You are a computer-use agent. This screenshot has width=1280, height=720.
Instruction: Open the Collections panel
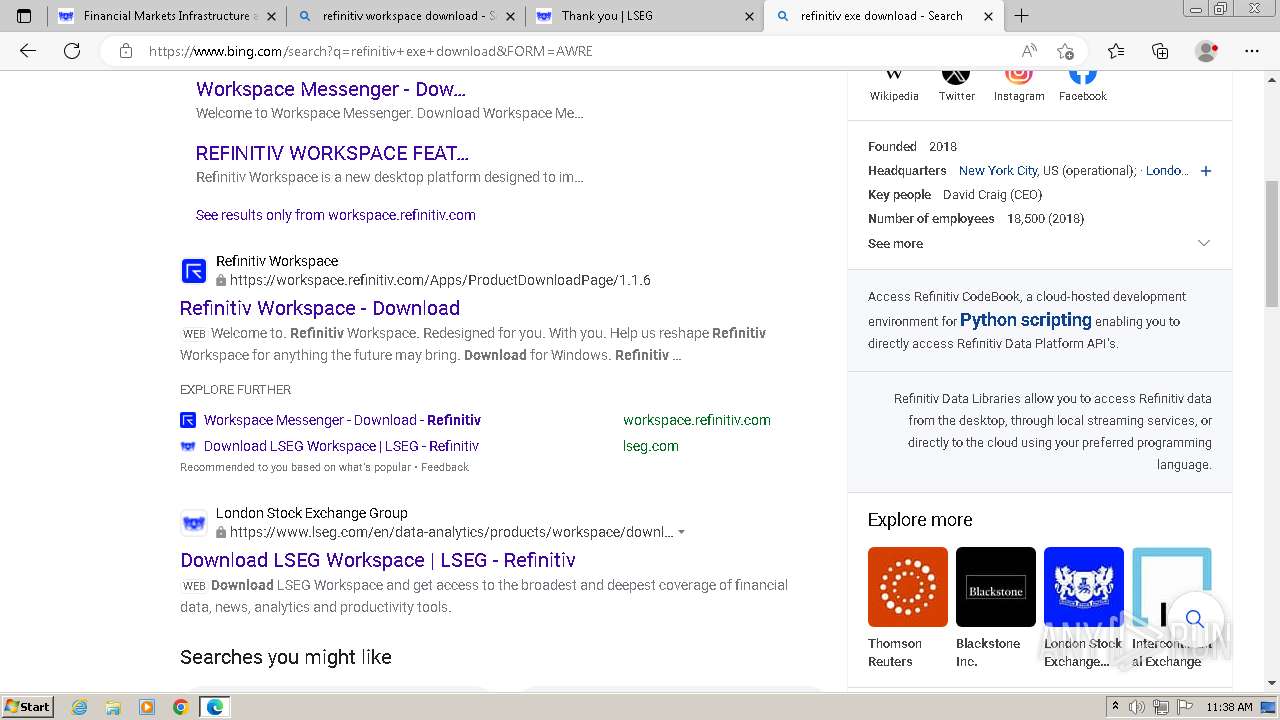tap(1160, 51)
